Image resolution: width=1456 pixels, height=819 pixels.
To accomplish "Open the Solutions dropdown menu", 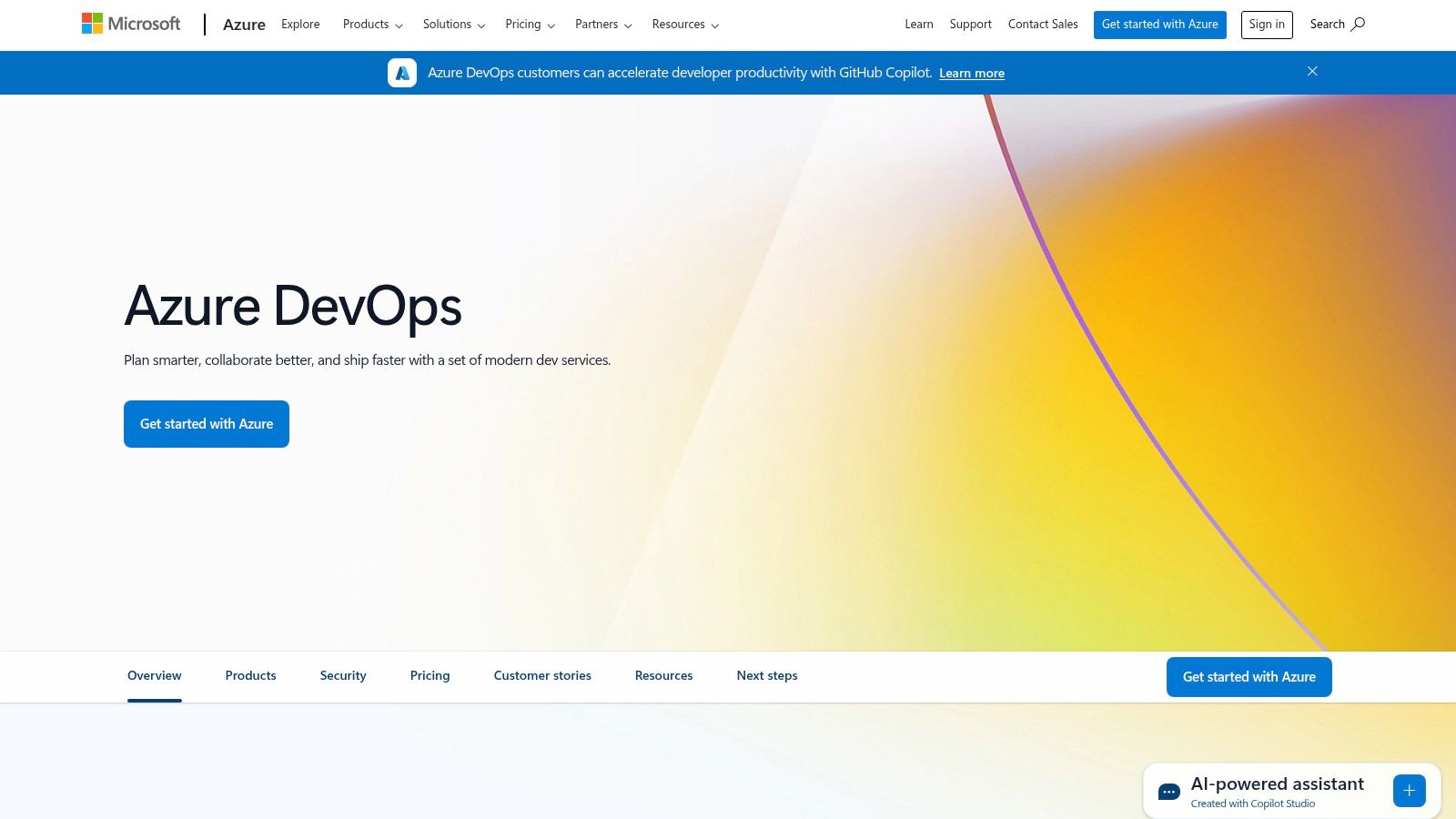I will coord(454,25).
